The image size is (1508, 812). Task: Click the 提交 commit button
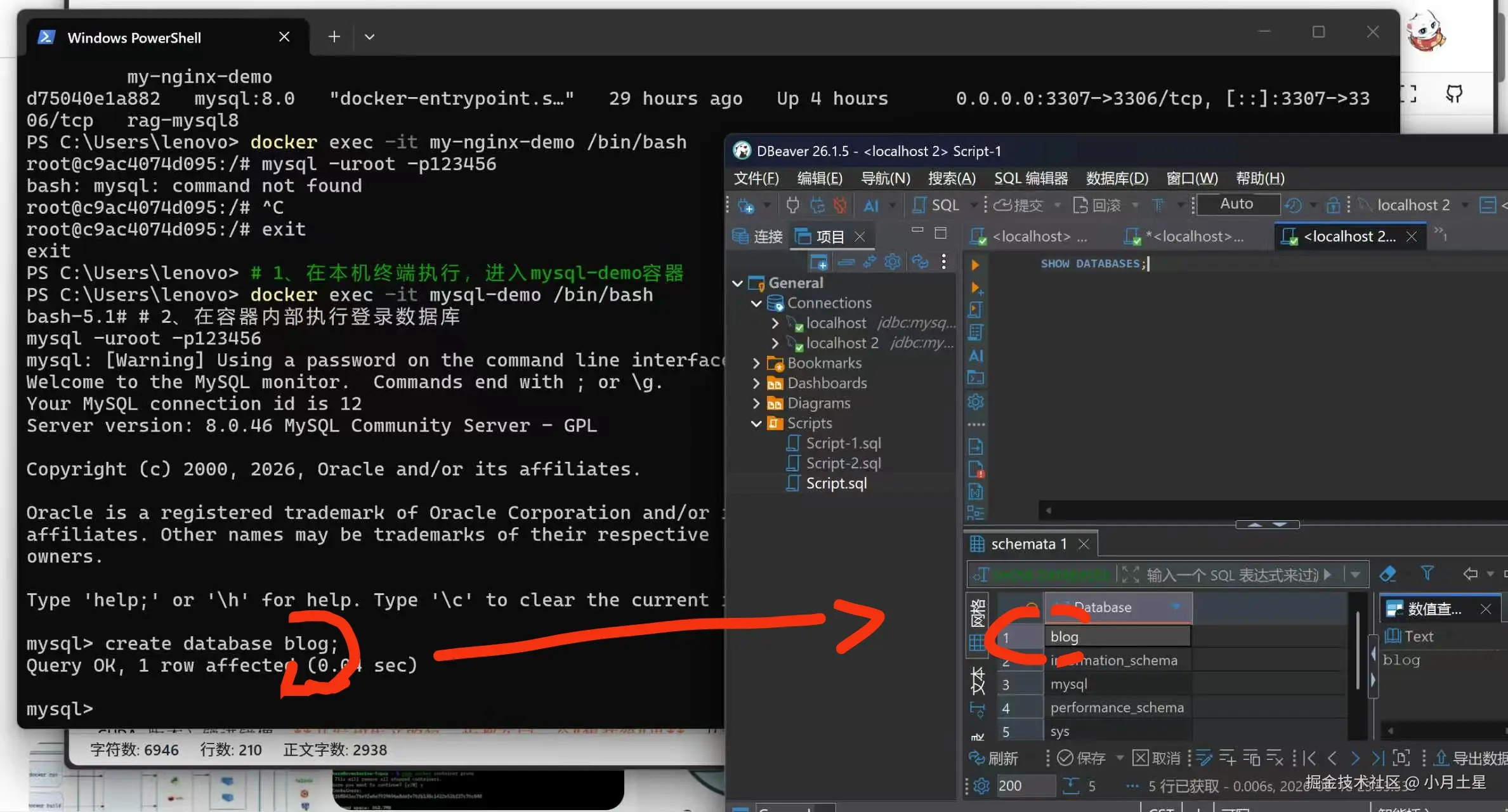tap(1019, 205)
